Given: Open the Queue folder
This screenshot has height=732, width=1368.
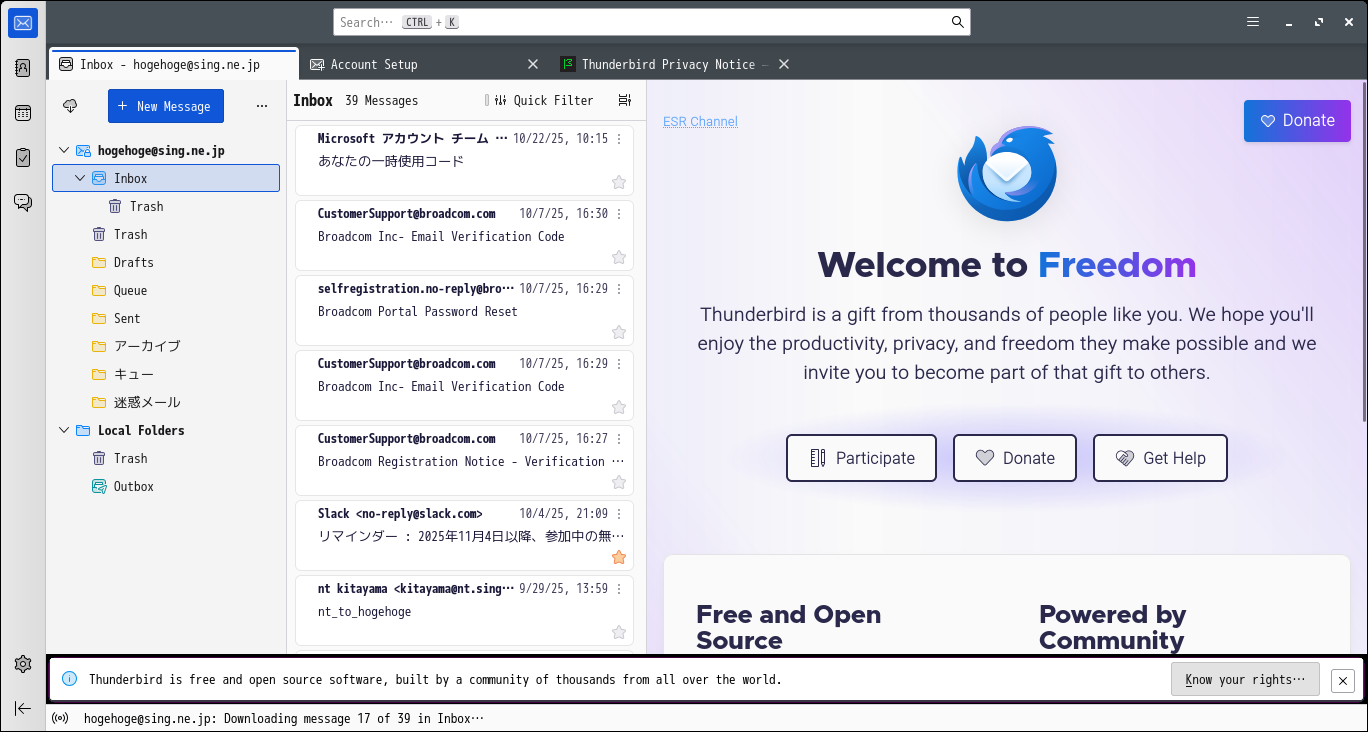Looking at the screenshot, I should [166, 290].
